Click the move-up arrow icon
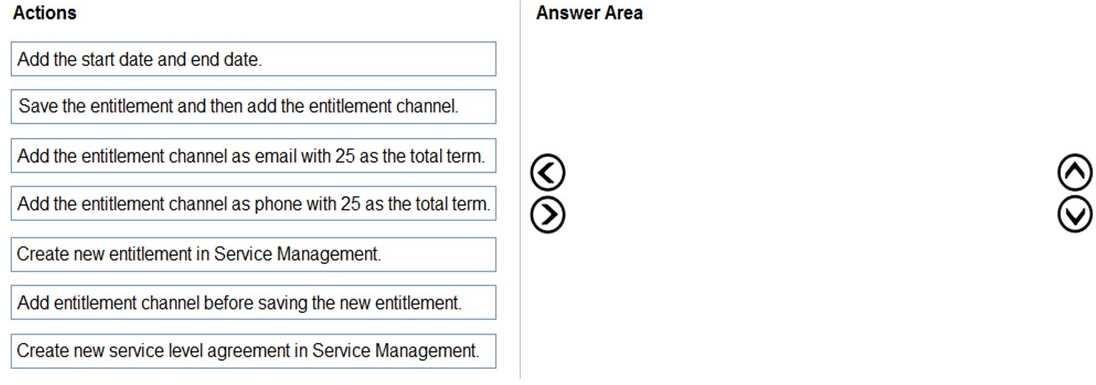Screen dimensions: 1096x385 coord(1076,175)
